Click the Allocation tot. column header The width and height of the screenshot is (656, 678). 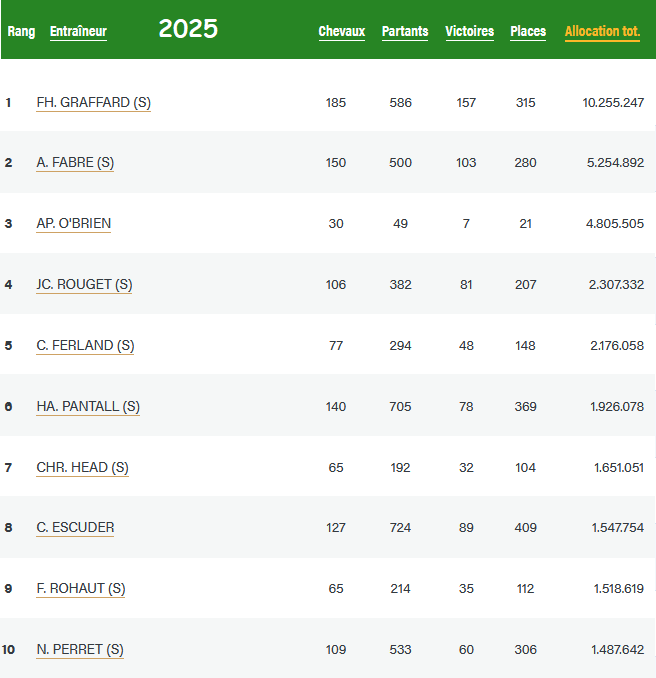tap(602, 31)
